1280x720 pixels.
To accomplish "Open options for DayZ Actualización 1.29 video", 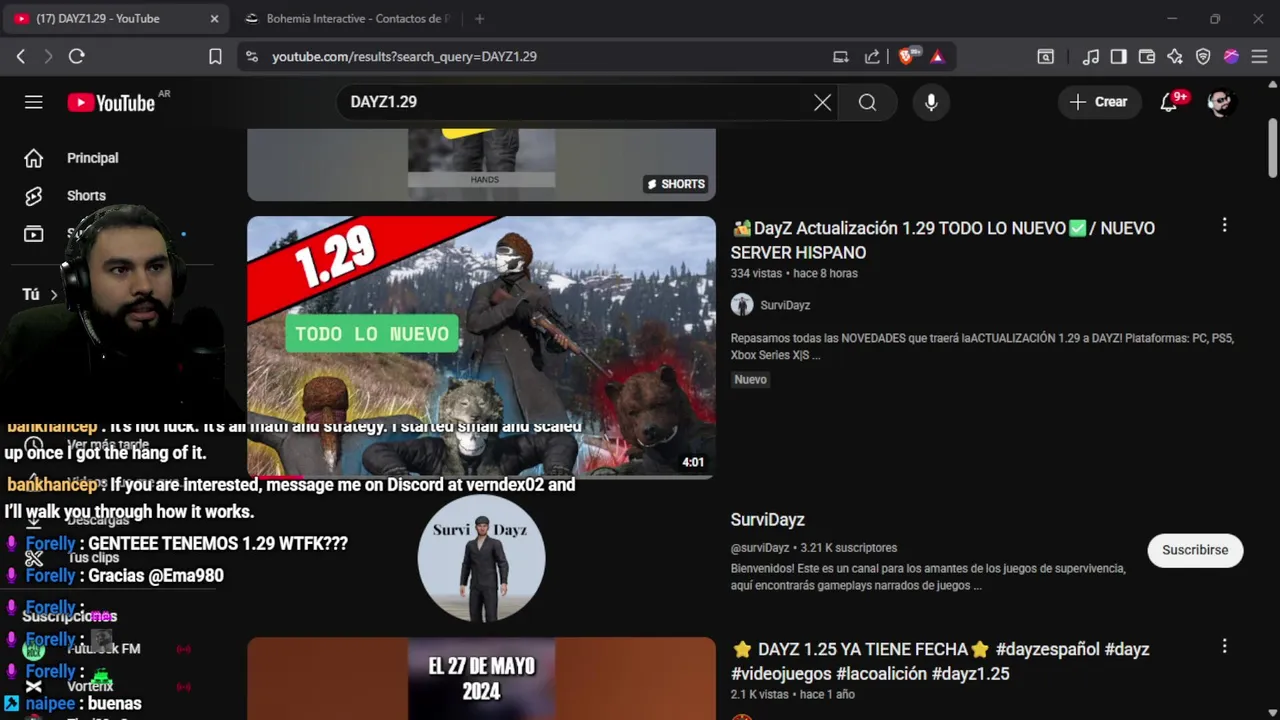I will pos(1224,226).
